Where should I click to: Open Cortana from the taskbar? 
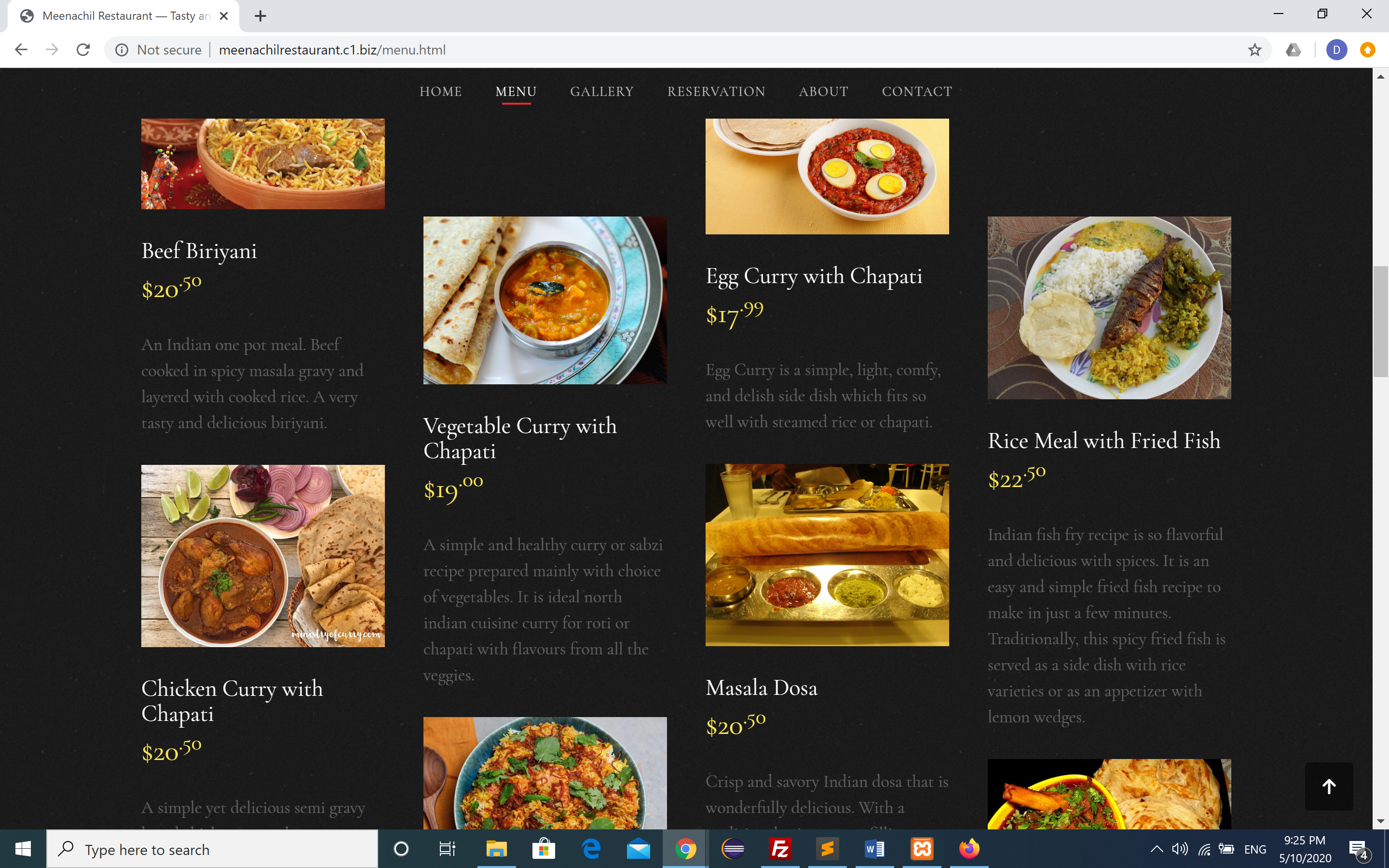(x=401, y=849)
